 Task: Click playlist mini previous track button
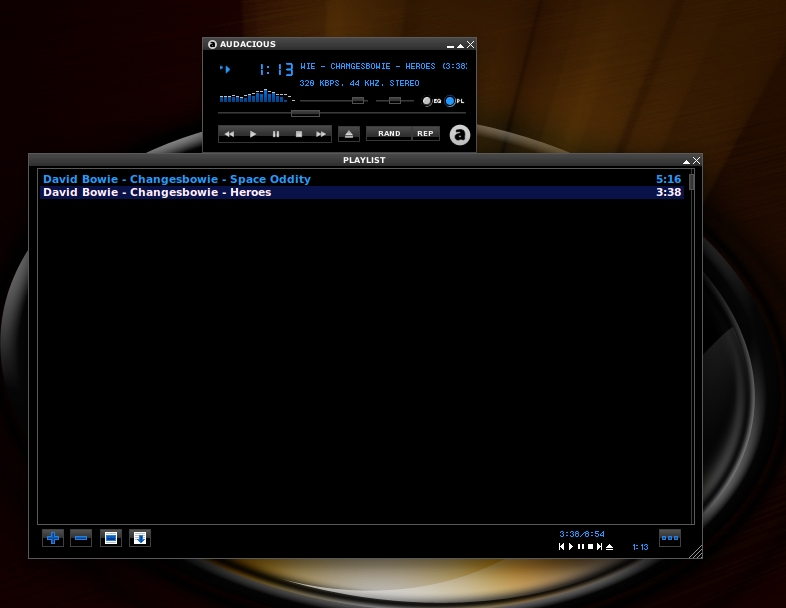click(x=561, y=547)
